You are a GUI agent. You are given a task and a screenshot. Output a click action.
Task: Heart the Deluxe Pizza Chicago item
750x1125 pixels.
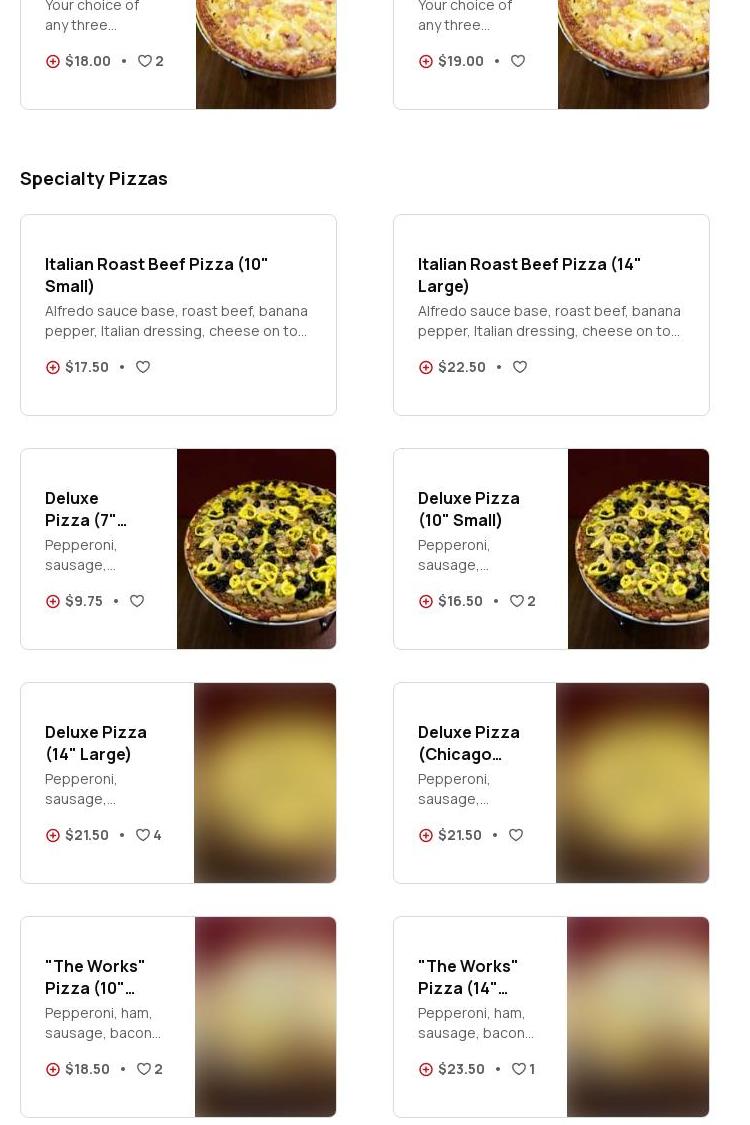pos(516,835)
